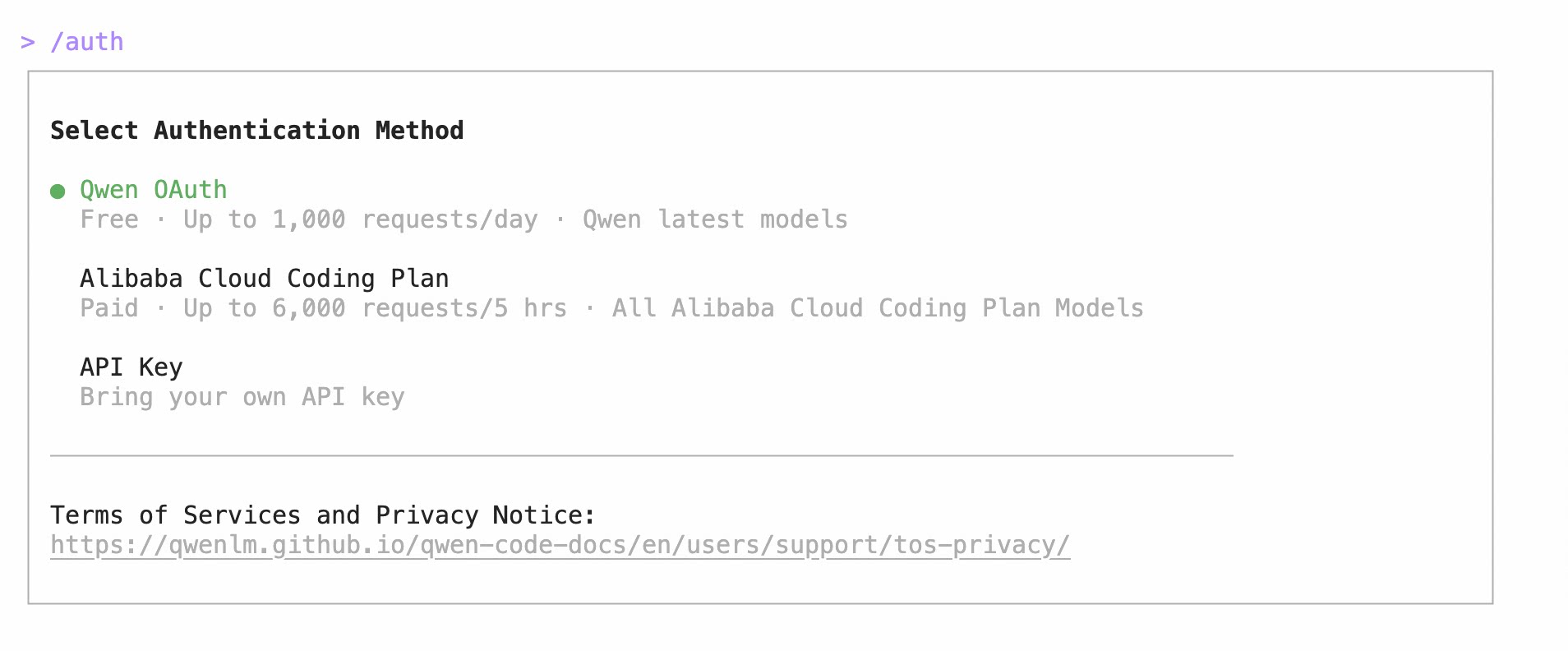Click 'Terms of Services and Privacy Notice:' label
Screen dimensions: 1568x651
[322, 515]
